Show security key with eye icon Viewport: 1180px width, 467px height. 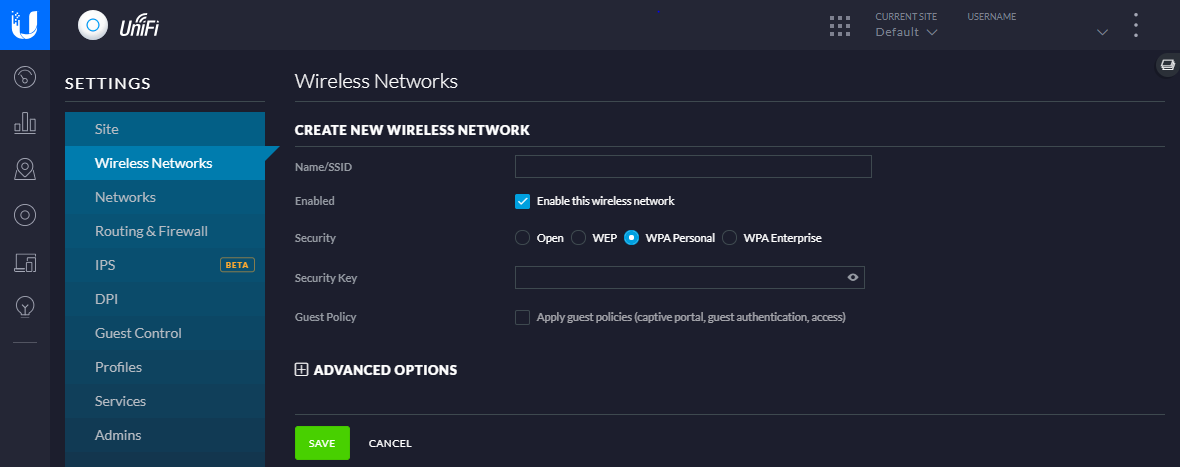[853, 277]
